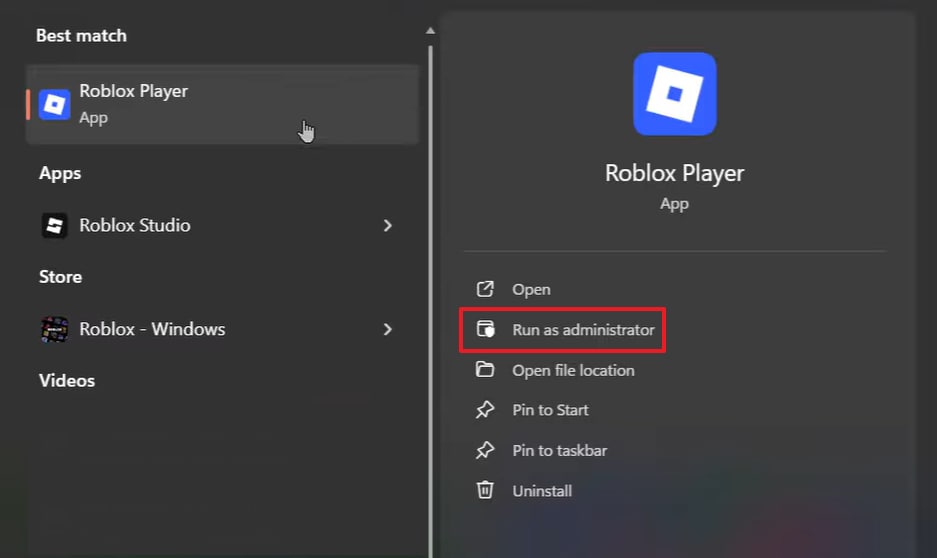Click the Roblox Player title in details pane
This screenshot has width=937, height=558.
tap(675, 173)
